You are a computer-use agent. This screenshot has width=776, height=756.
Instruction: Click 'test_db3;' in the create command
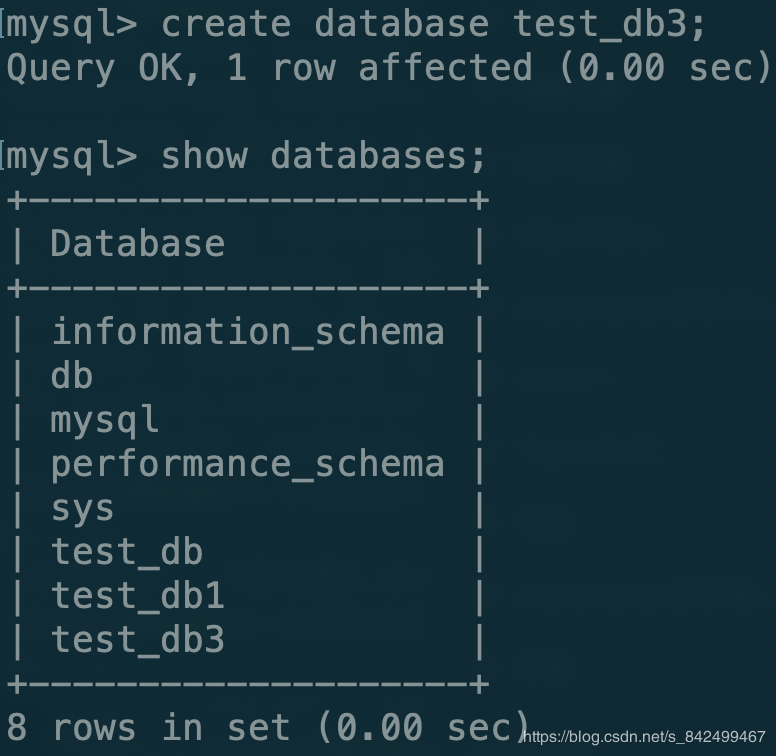(610, 23)
